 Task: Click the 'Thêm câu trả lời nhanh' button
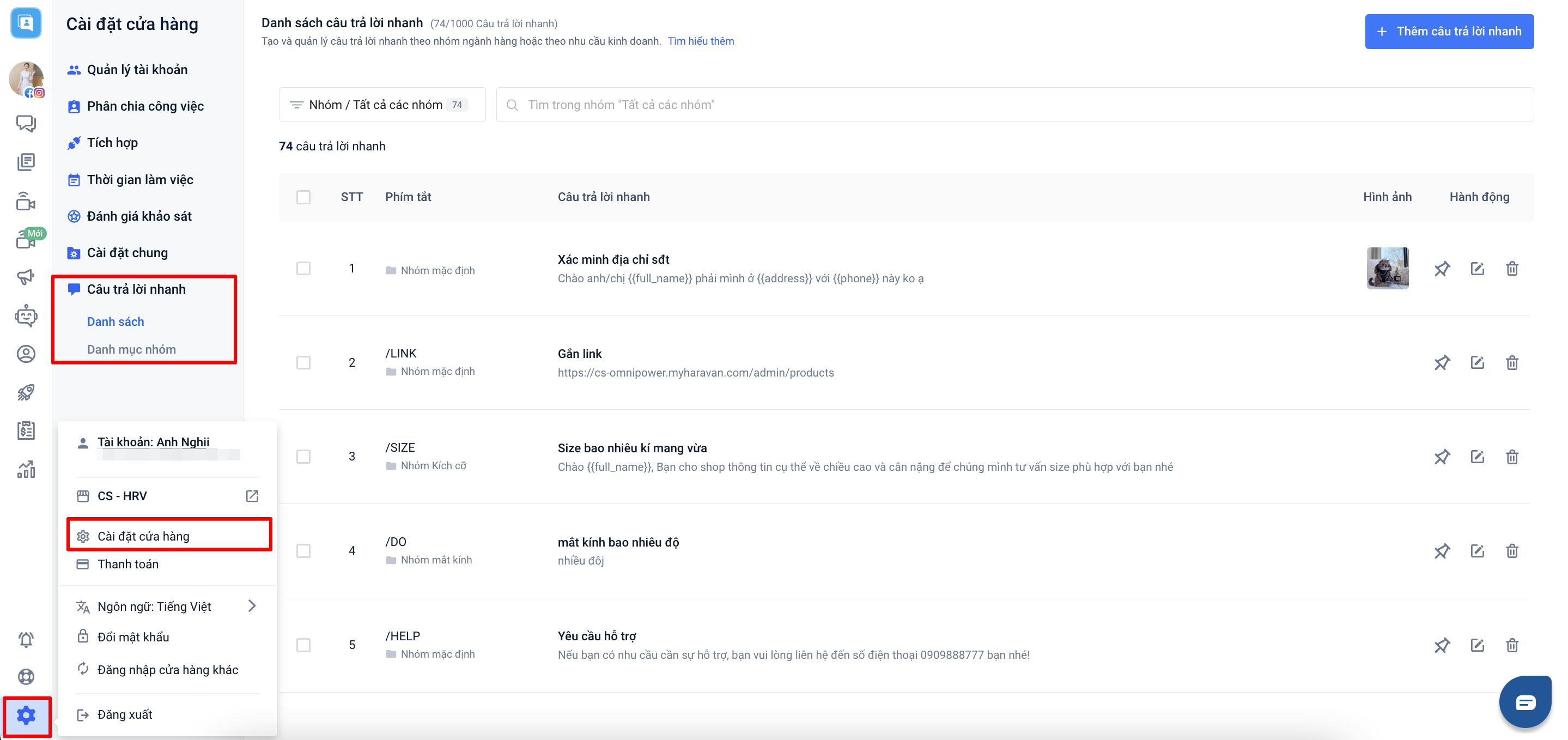pyautogui.click(x=1449, y=31)
